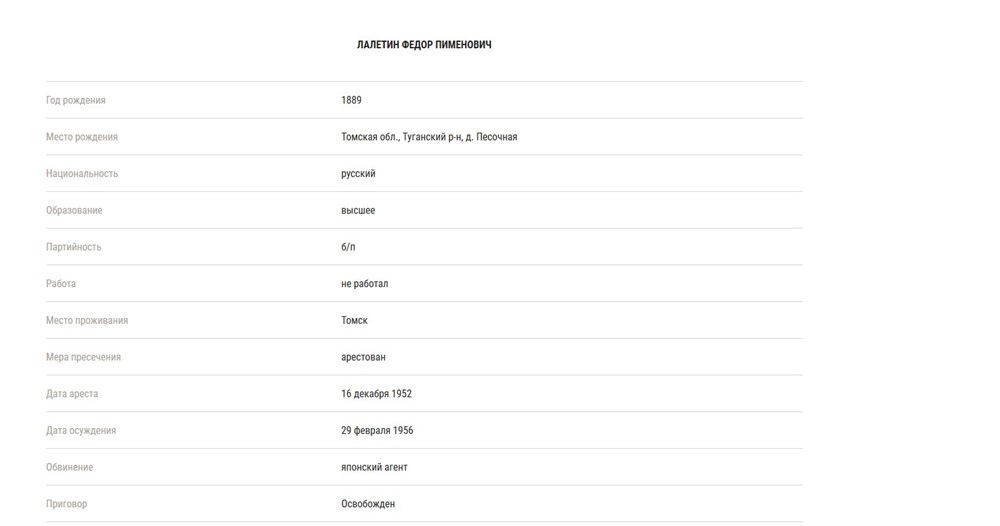Click the accusation value японский агент

pyautogui.click(x=374, y=467)
